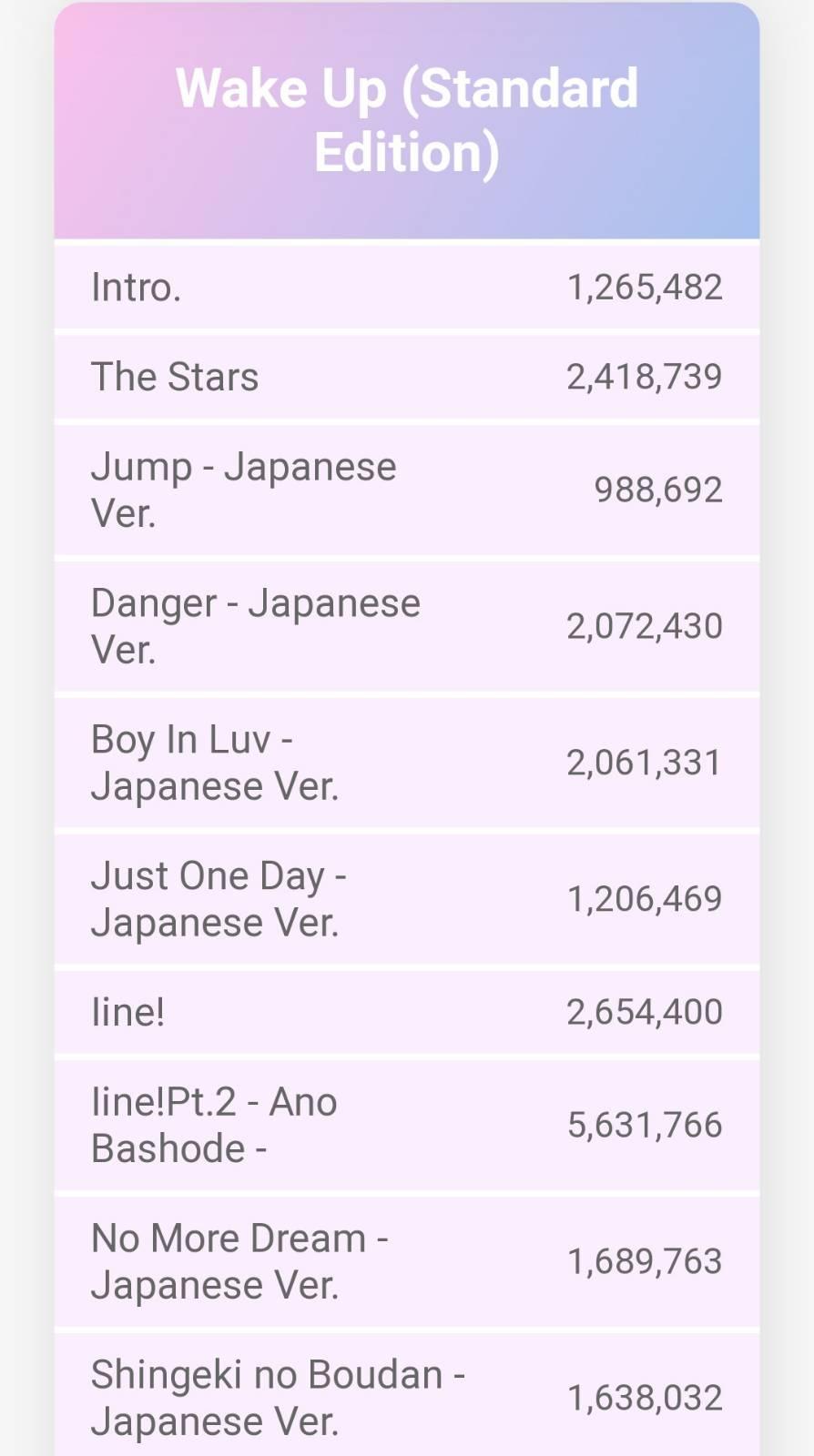
Task: Click Iine!Pt.2 - Ano Bashode - track
Action: (214, 1125)
